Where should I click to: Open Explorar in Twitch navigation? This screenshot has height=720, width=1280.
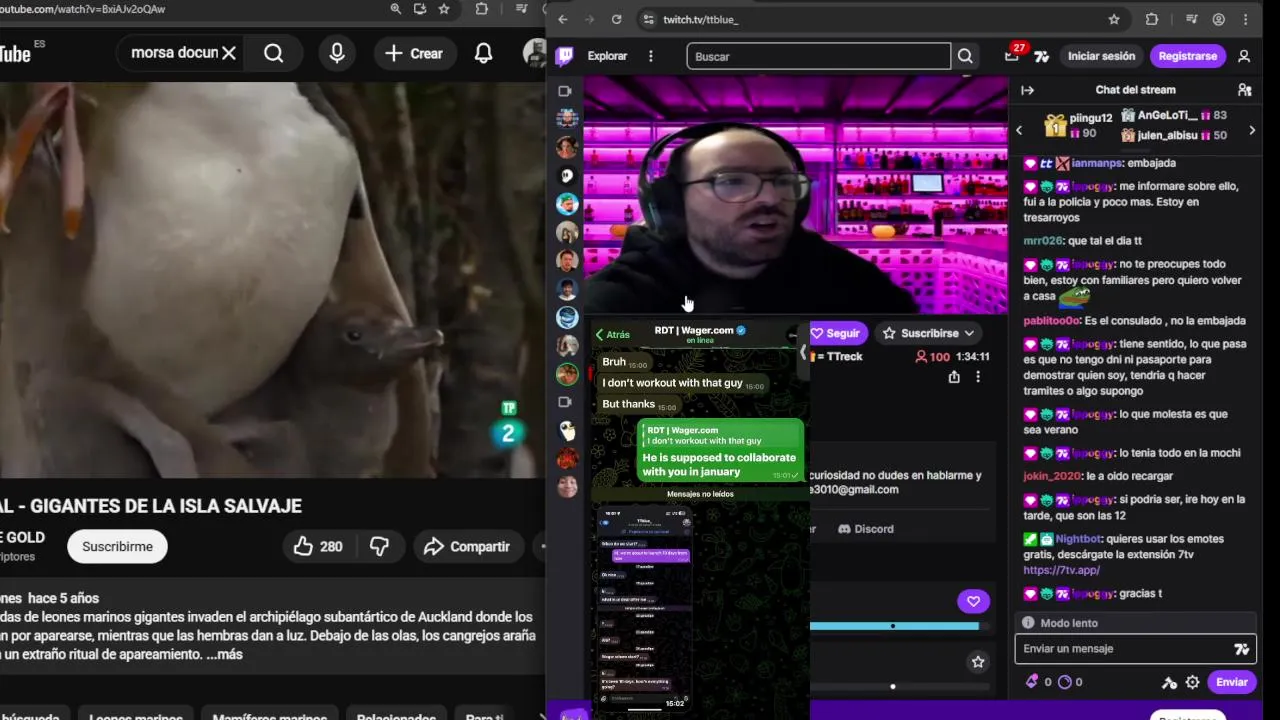pos(607,56)
